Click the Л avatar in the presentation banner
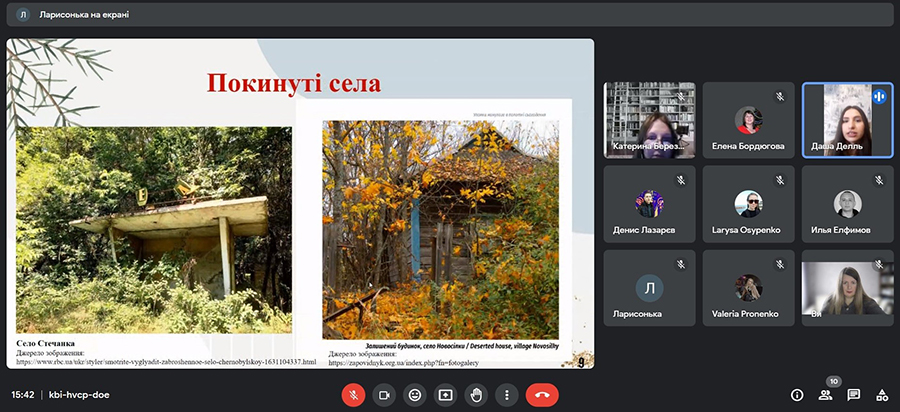This screenshot has height=412, width=900. (23, 15)
